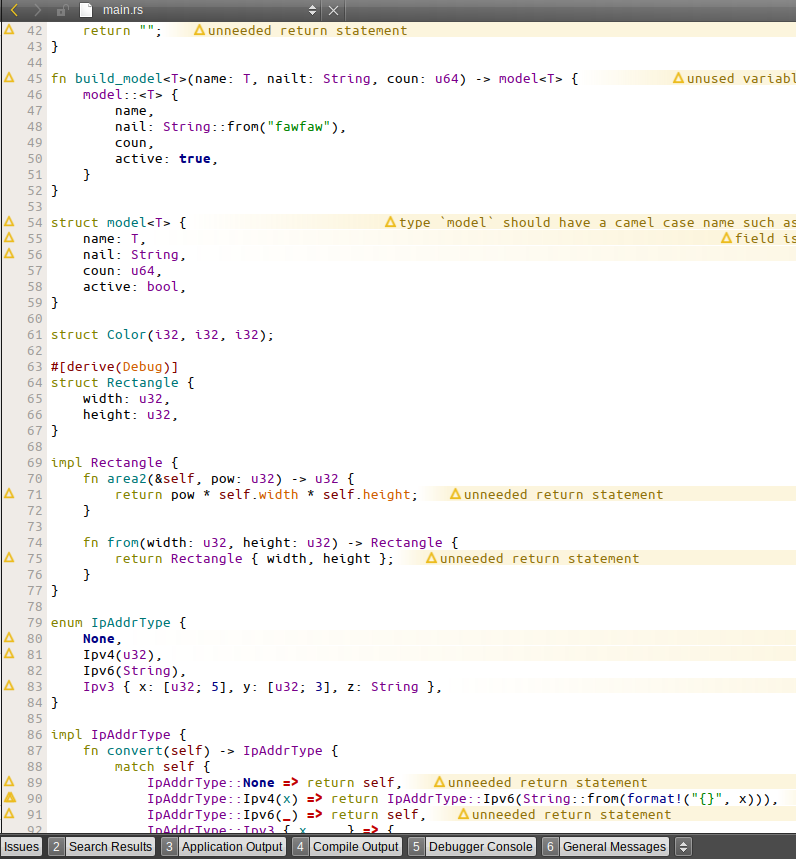This screenshot has height=859, width=796.
Task: Click 'unneeded return statement' annotation on line 91
Action: coord(571,815)
